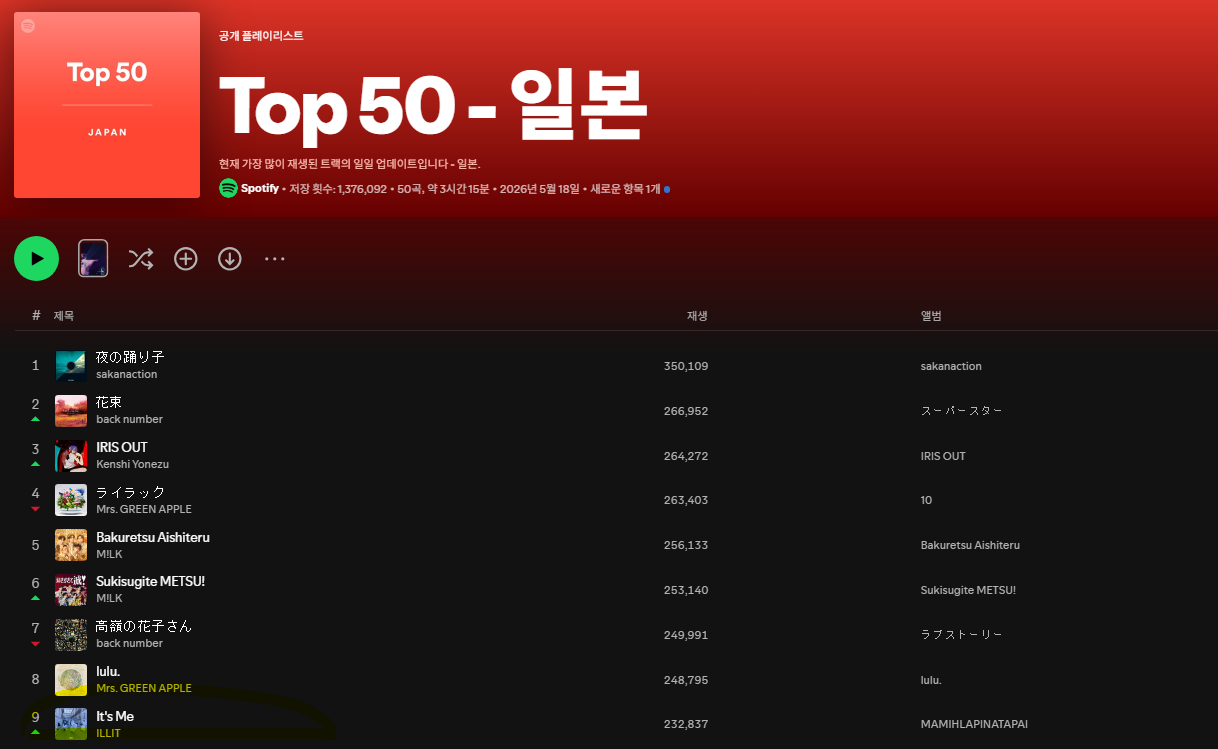Viewport: 1218px width, 749px height.
Task: Open album Sukisugite METSU! in album column
Action: (968, 590)
